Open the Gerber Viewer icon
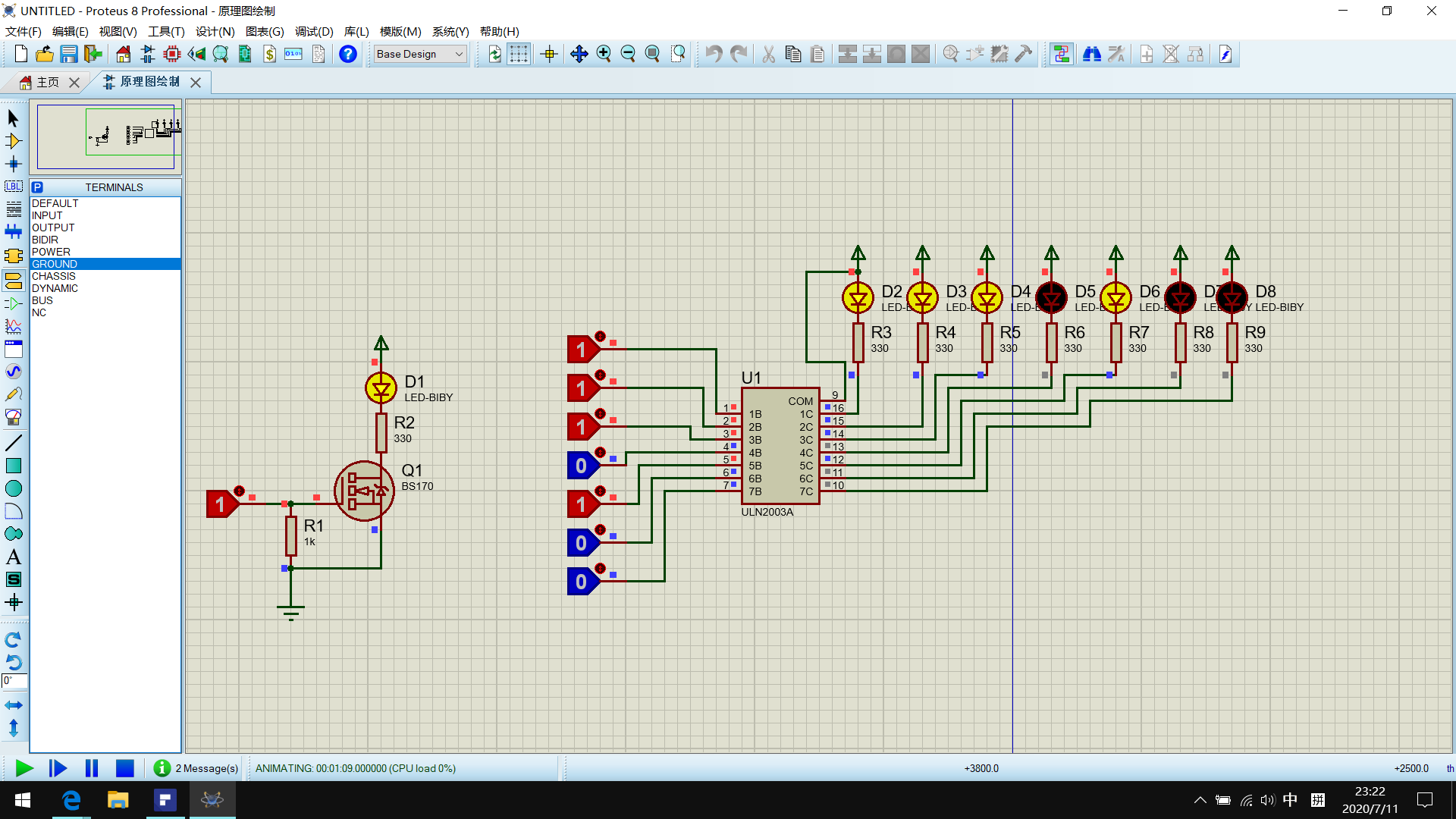1456x819 pixels. pos(221,54)
